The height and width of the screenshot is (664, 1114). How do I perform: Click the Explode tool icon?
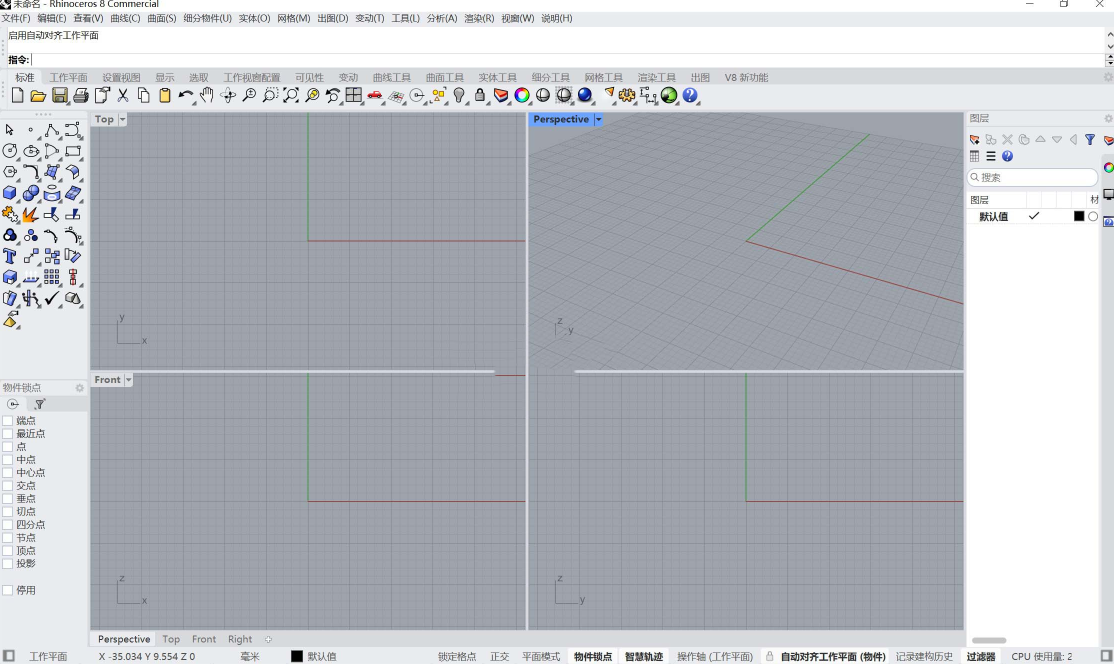point(31,214)
